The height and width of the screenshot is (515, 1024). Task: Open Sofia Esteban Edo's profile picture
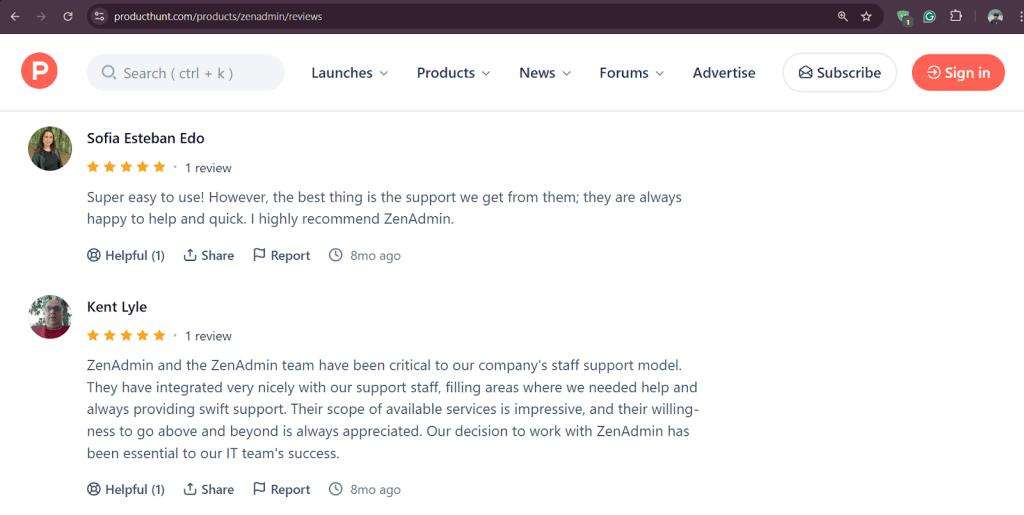coord(50,148)
